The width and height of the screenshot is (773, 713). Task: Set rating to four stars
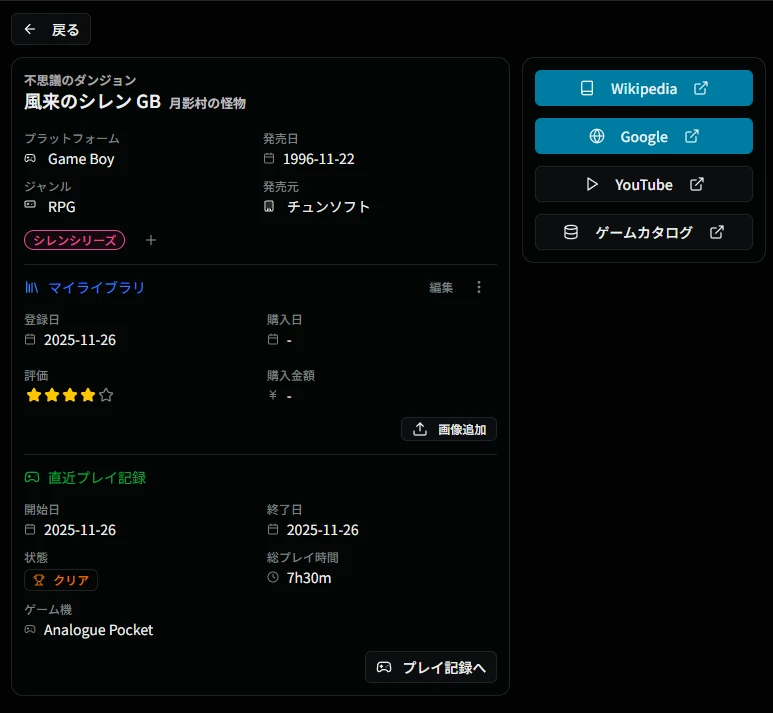(88, 395)
